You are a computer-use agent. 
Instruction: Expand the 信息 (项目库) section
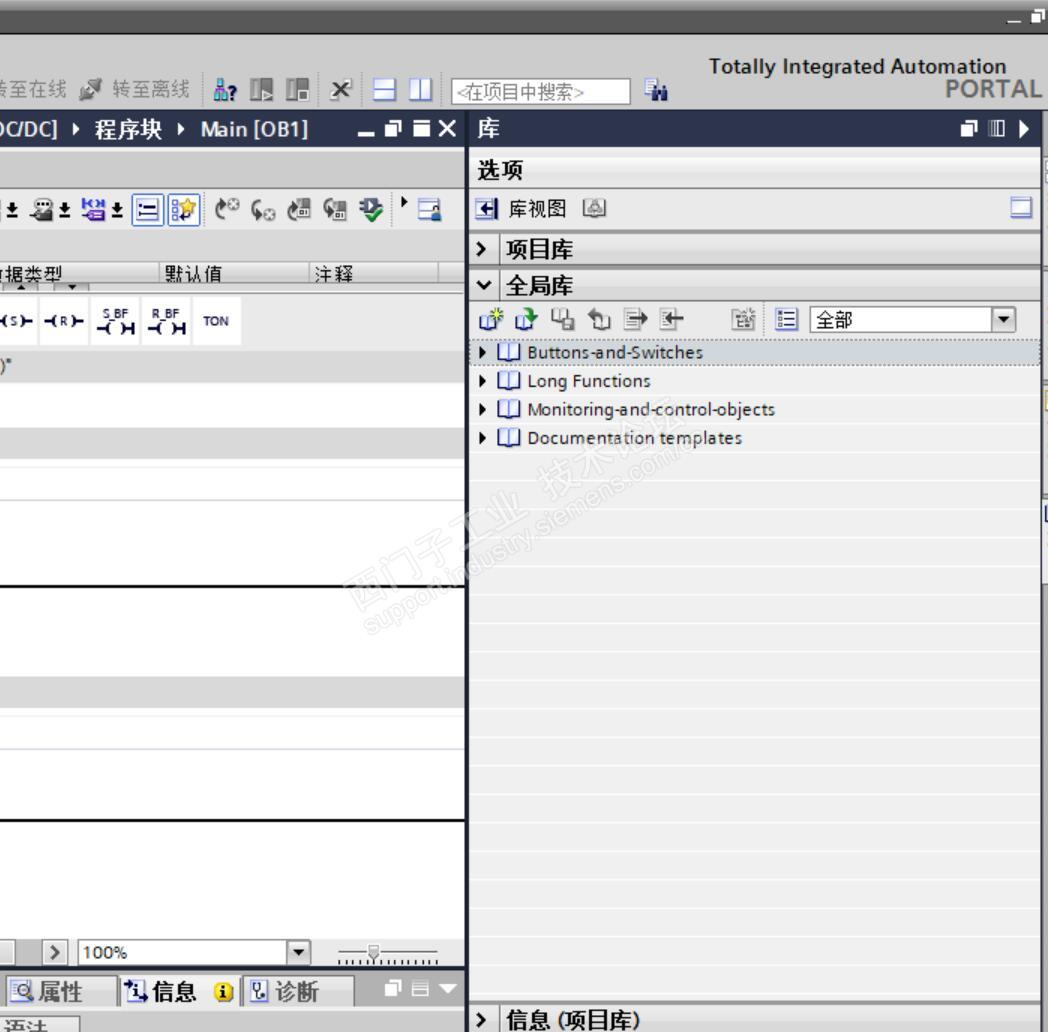point(482,1019)
